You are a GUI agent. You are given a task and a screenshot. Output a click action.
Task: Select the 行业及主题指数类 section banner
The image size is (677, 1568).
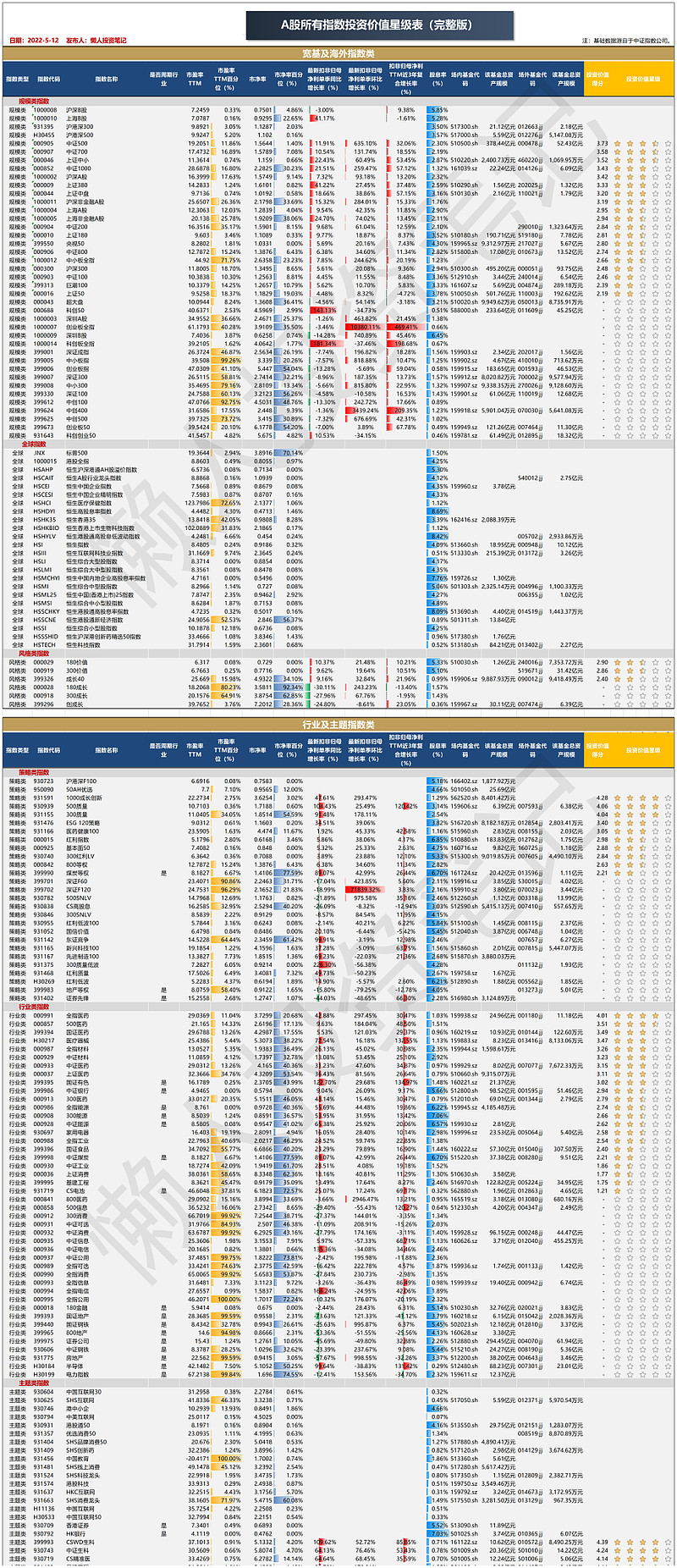coord(338,724)
